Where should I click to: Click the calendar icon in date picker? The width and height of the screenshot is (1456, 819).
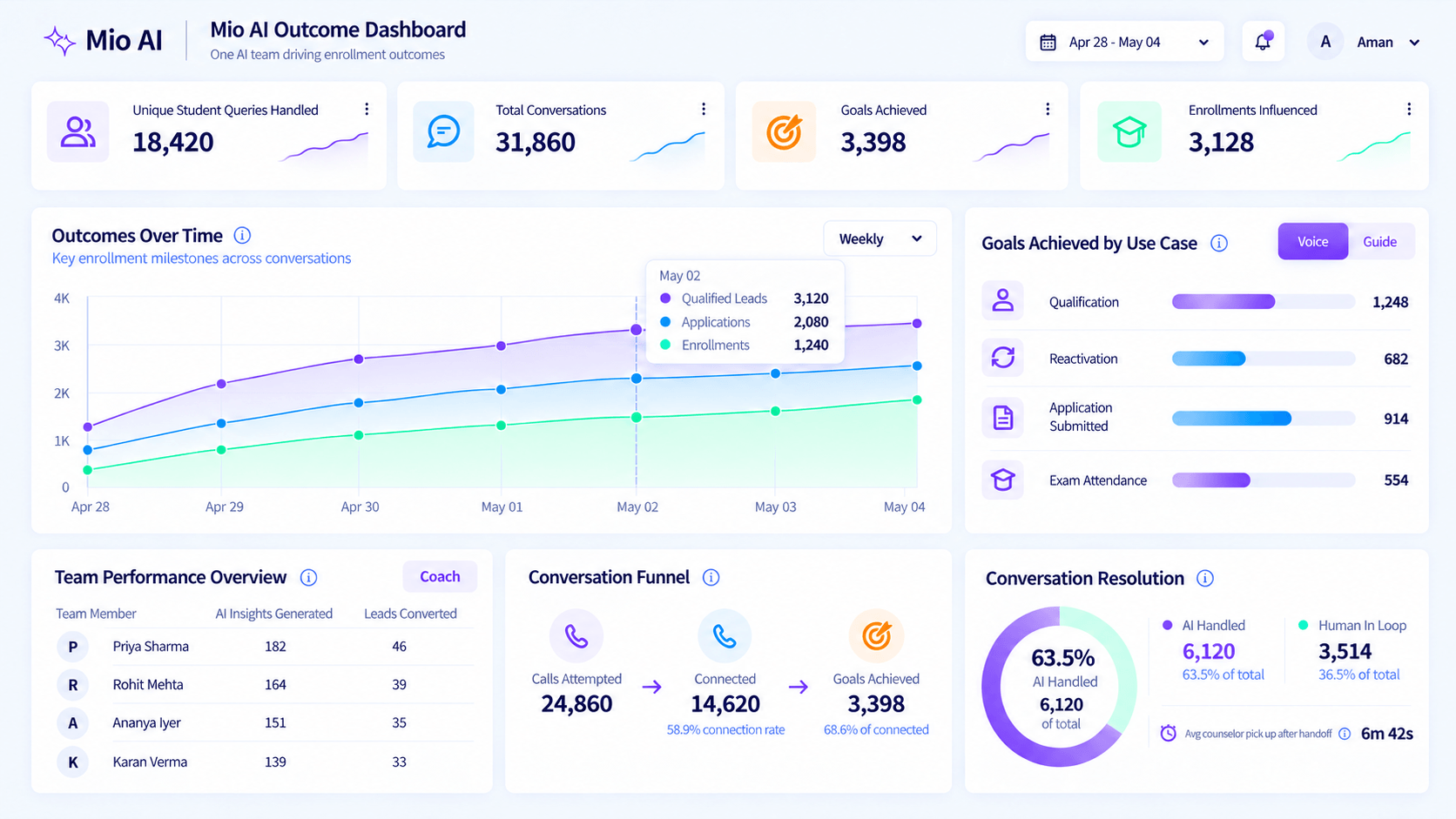point(1048,42)
